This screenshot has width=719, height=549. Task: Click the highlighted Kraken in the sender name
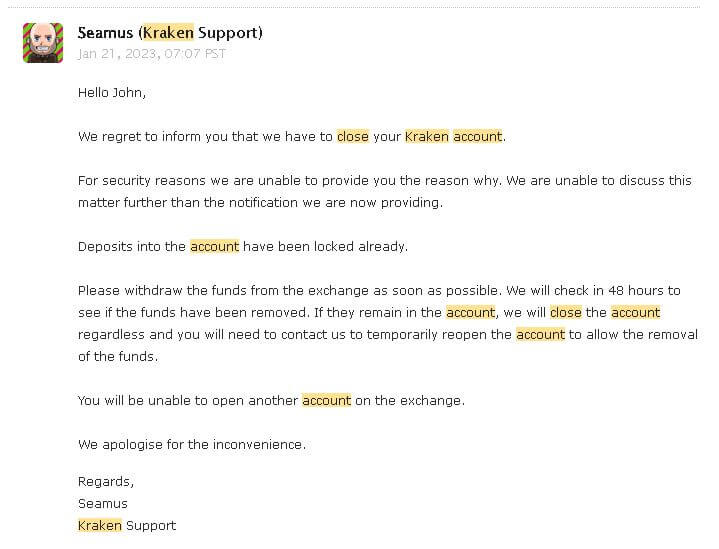(168, 33)
